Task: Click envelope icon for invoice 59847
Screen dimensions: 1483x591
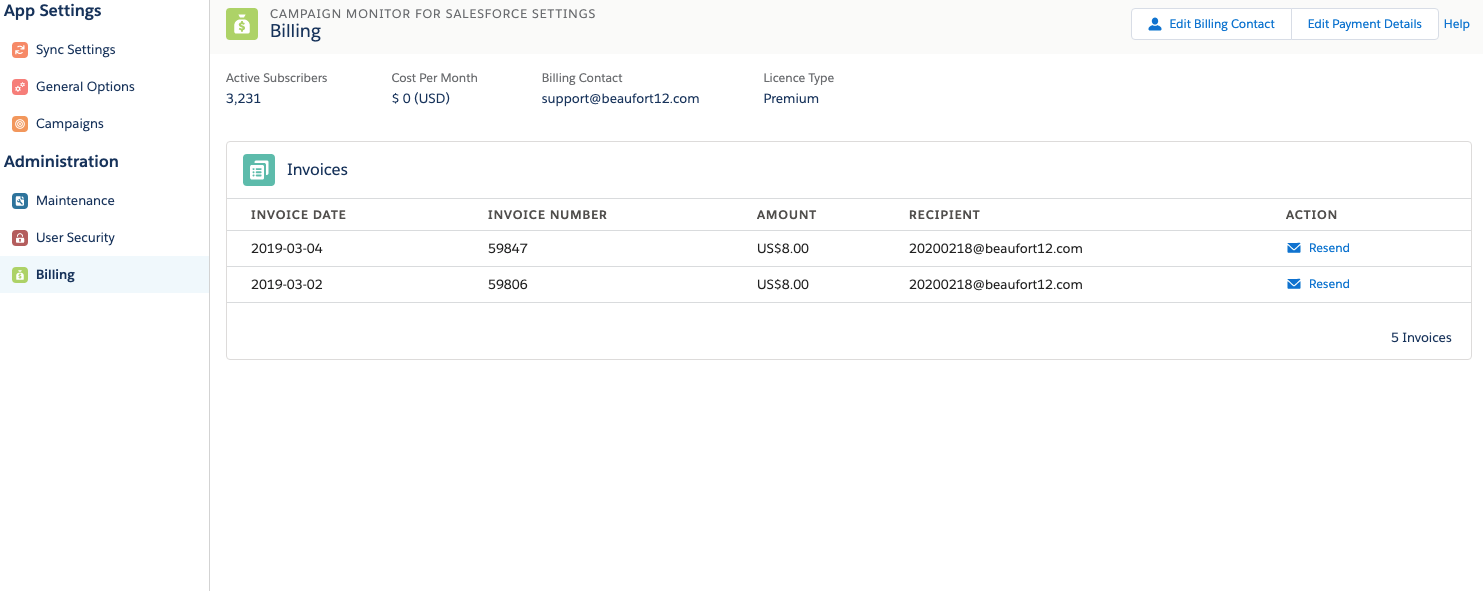Action: (1294, 248)
